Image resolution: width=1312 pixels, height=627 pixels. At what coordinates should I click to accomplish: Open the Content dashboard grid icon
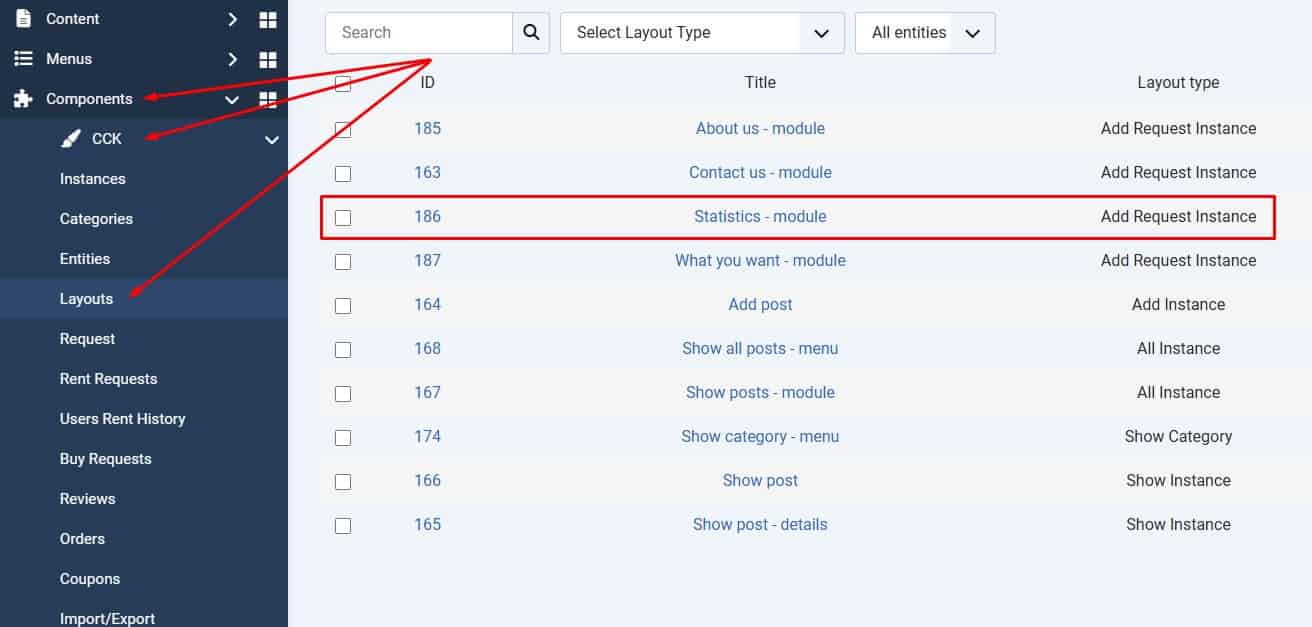[267, 20]
